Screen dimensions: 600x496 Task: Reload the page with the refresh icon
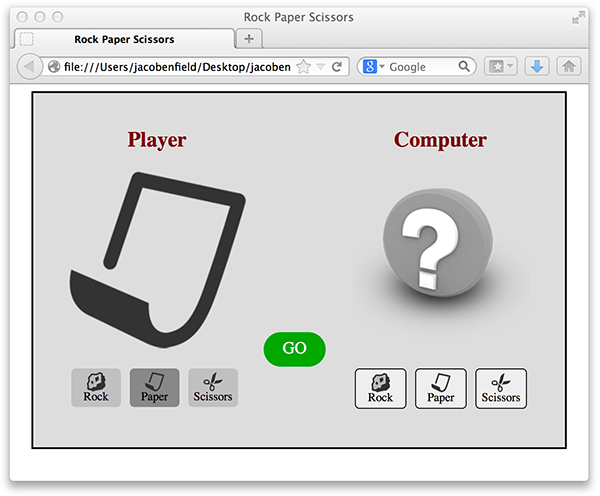(338, 67)
